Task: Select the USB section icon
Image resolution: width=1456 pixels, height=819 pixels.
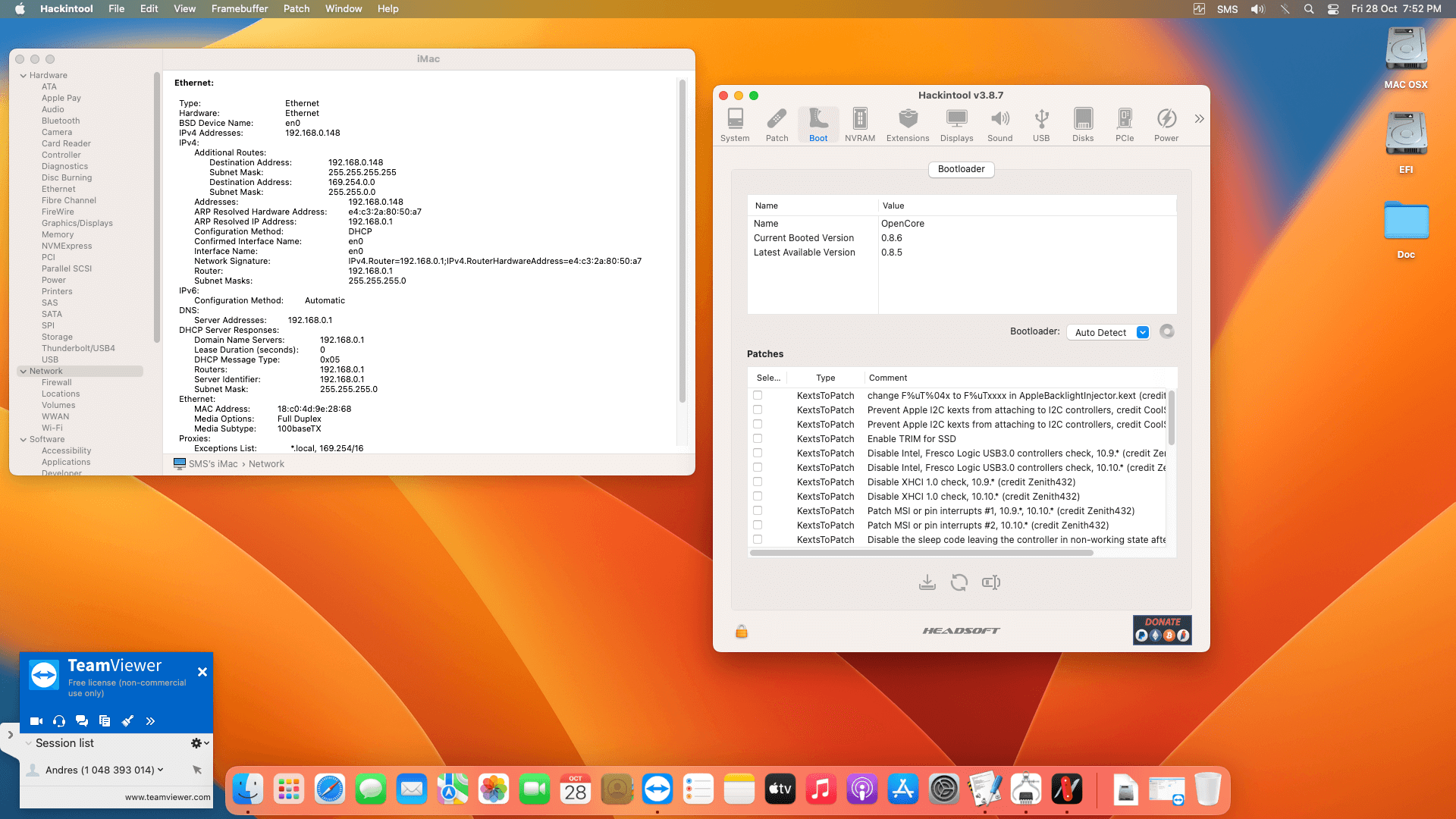Action: point(1041,124)
